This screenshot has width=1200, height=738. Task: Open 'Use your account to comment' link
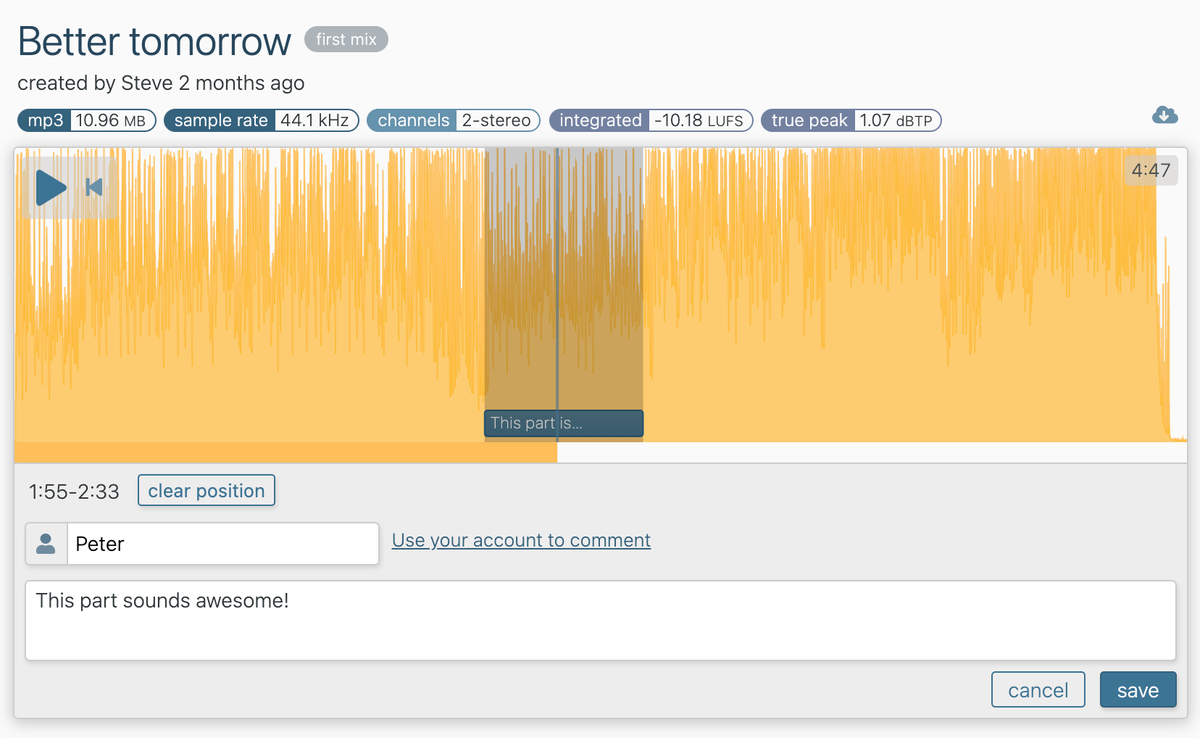coord(520,540)
